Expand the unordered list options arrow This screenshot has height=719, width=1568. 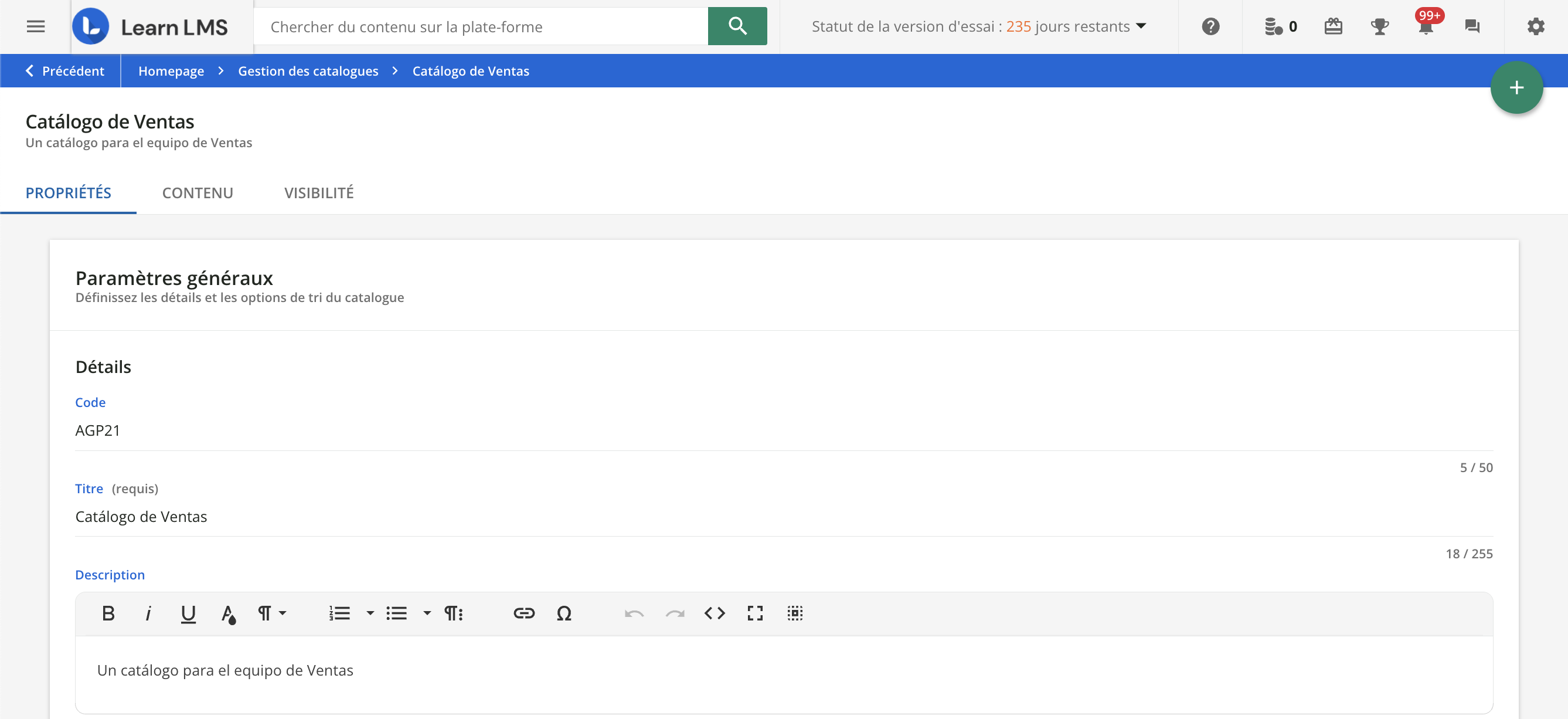click(427, 613)
